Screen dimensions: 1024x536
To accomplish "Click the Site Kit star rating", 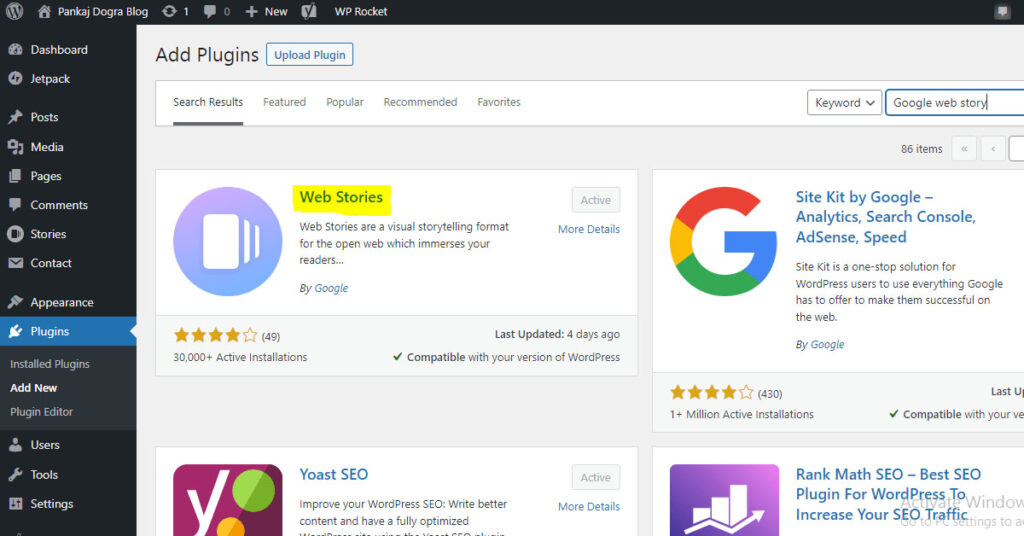I will point(712,392).
